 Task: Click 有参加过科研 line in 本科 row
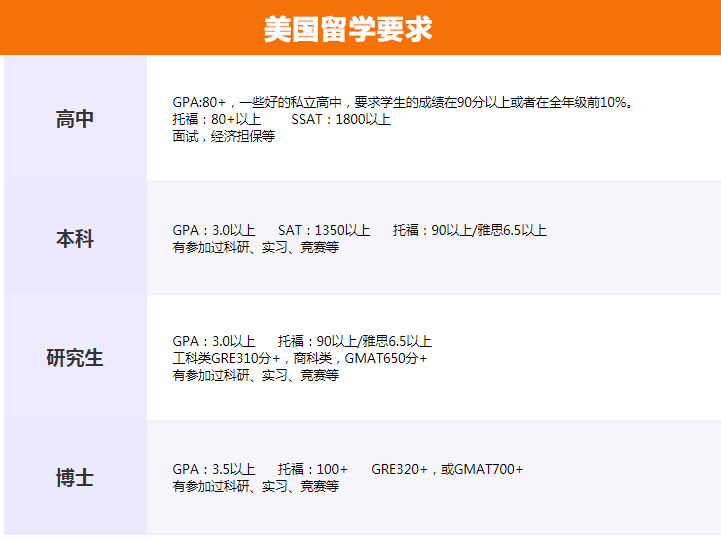pyautogui.click(x=256, y=247)
